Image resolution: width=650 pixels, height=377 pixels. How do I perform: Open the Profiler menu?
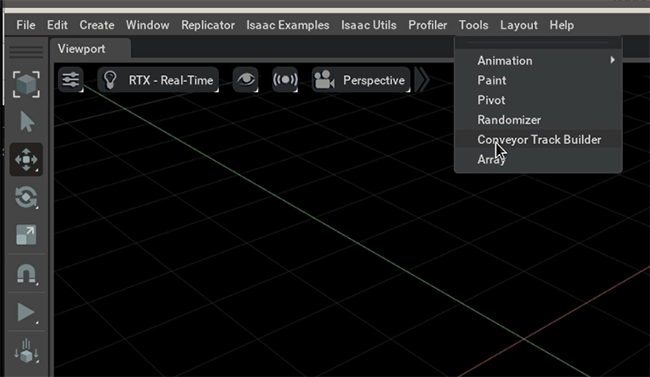427,25
